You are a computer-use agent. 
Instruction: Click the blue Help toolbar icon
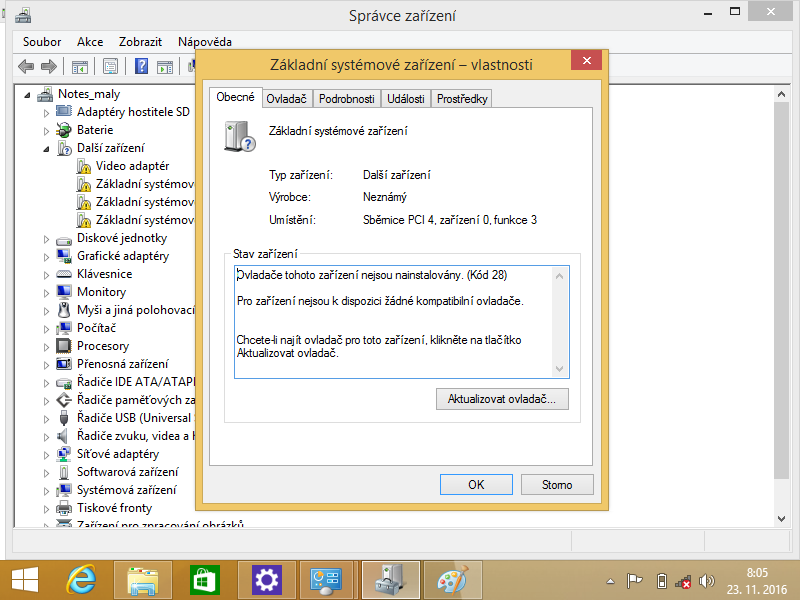click(142, 67)
